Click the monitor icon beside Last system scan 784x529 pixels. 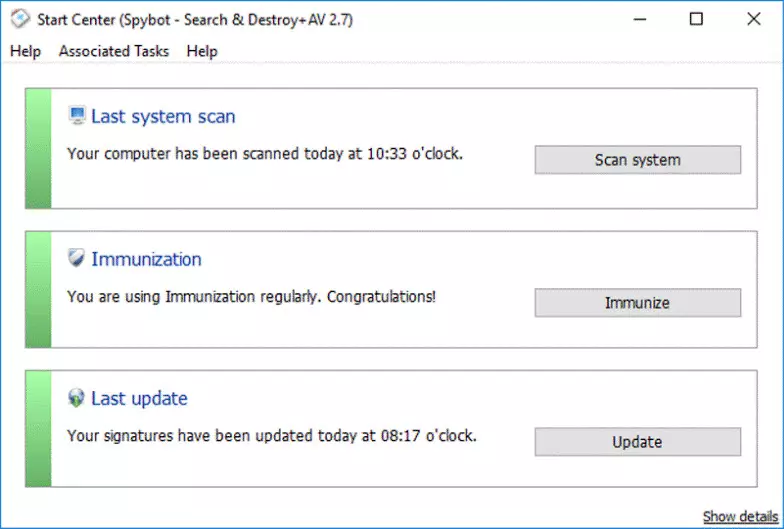[77, 116]
